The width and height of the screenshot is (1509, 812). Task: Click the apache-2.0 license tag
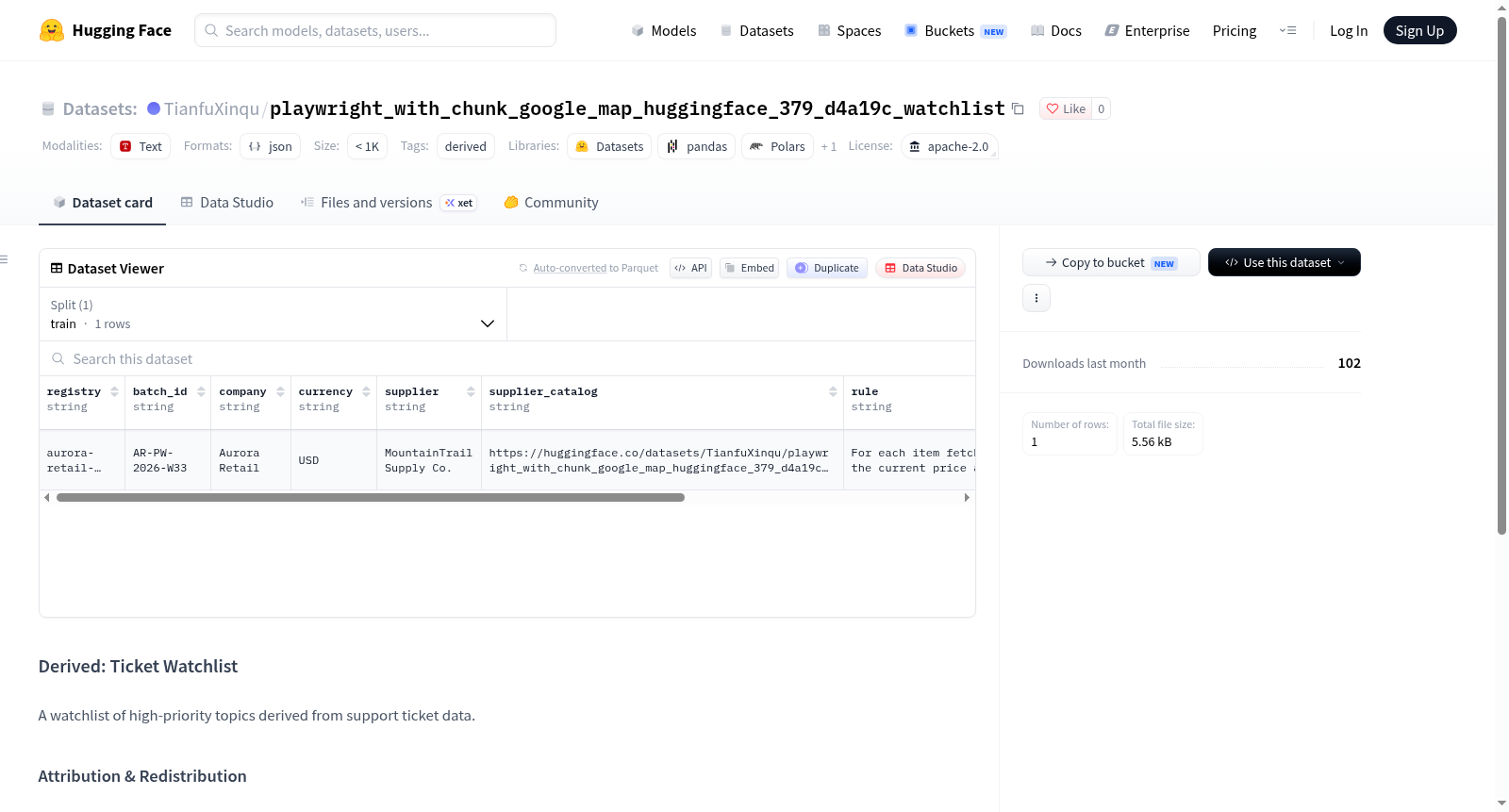950,146
